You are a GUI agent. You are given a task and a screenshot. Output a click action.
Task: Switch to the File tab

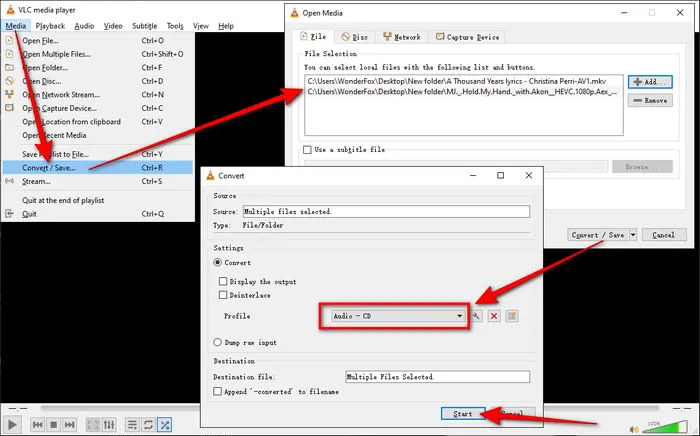pyautogui.click(x=313, y=37)
